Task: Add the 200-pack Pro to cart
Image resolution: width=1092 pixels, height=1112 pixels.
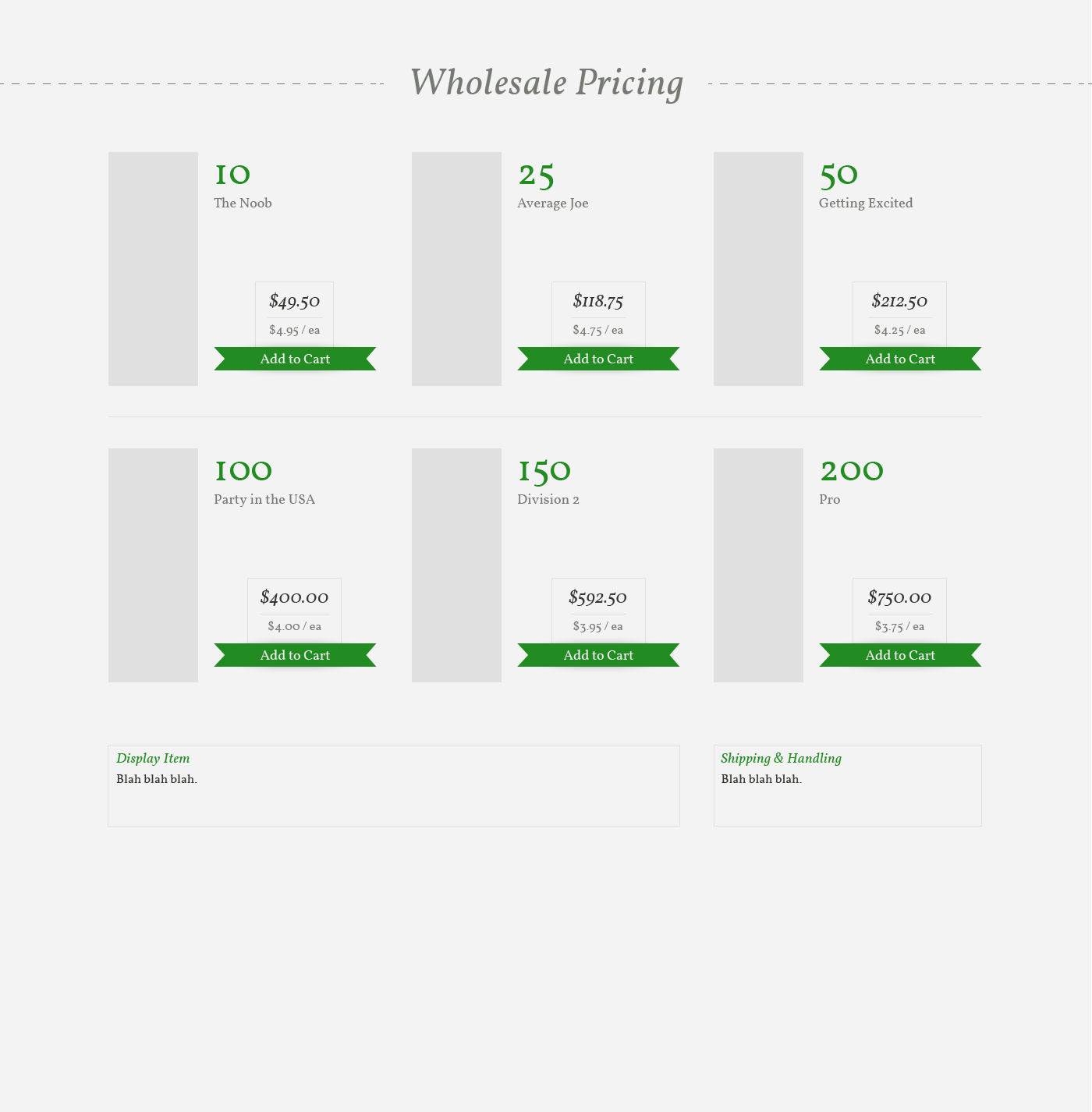Action: pos(900,655)
